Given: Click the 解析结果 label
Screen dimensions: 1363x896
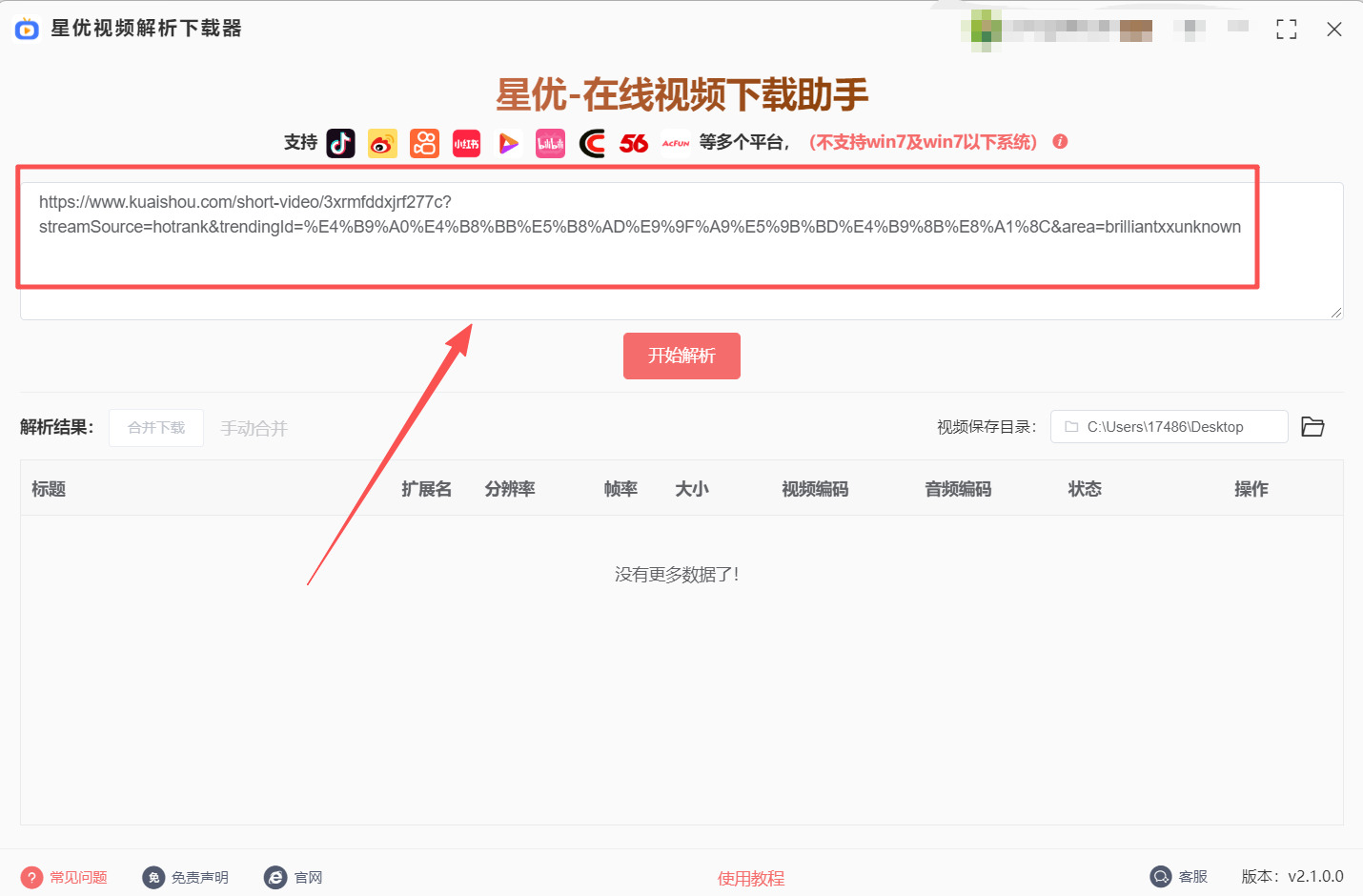Looking at the screenshot, I should point(57,427).
